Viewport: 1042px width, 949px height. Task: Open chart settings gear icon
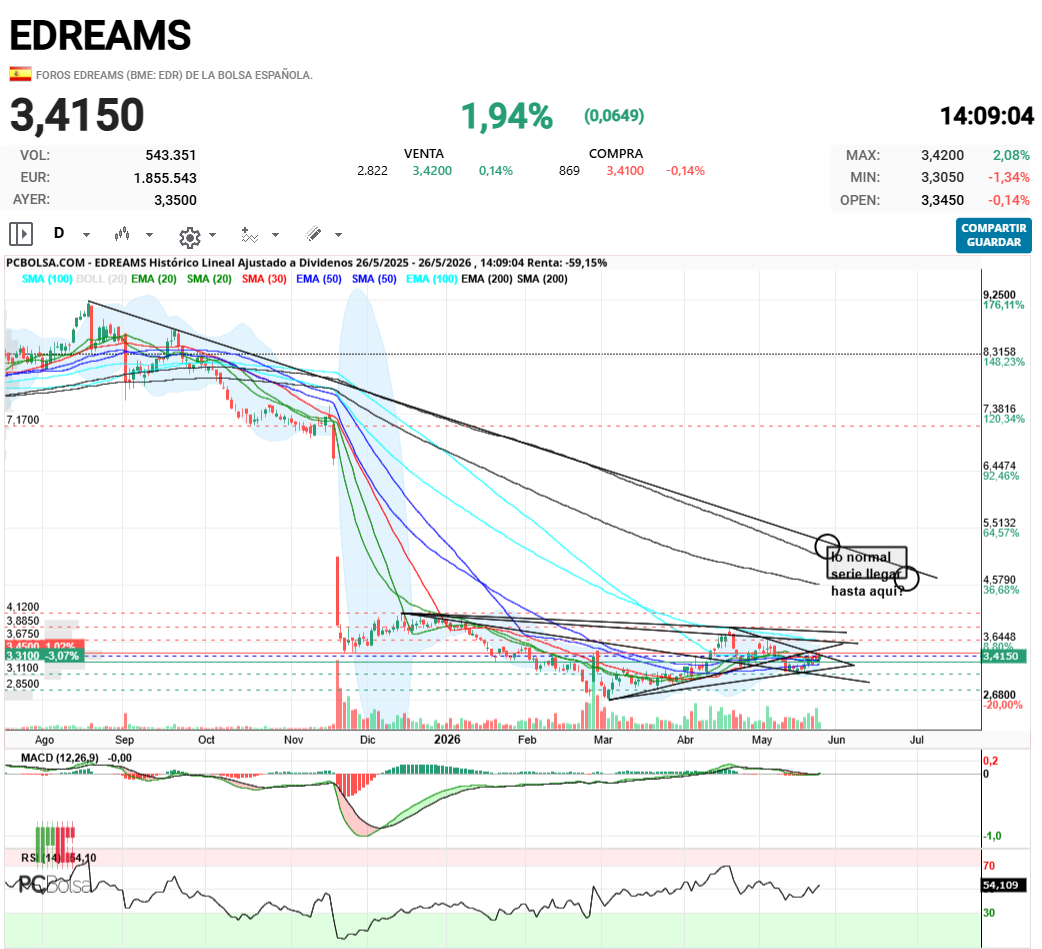(189, 237)
